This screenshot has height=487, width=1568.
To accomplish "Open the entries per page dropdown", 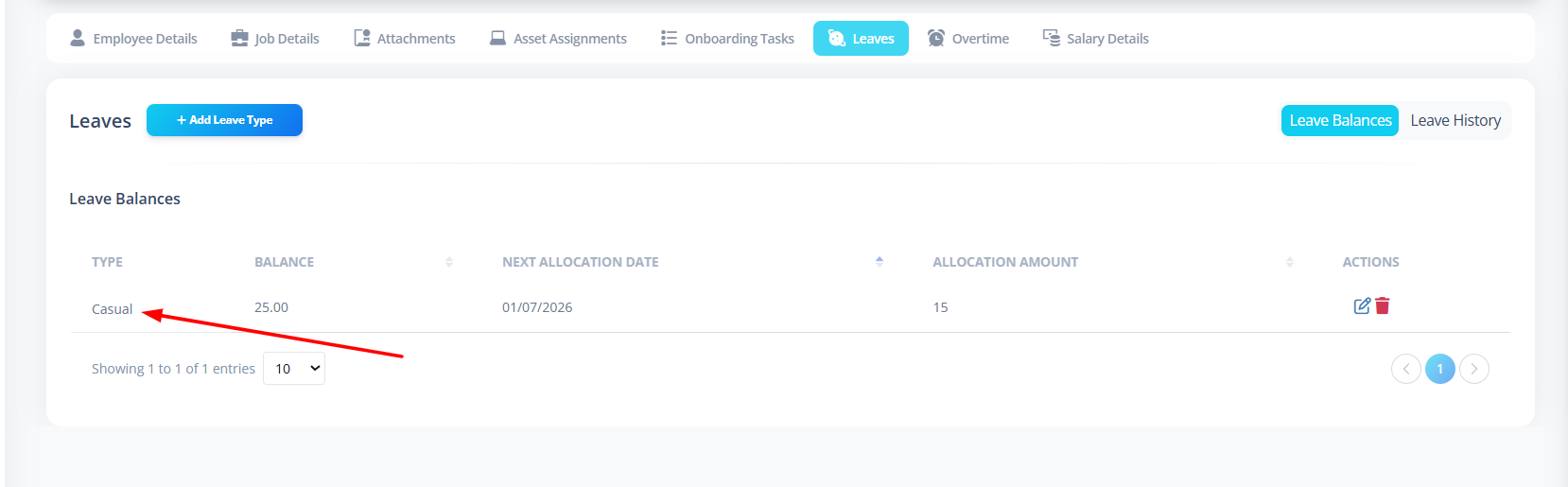I will [x=294, y=369].
